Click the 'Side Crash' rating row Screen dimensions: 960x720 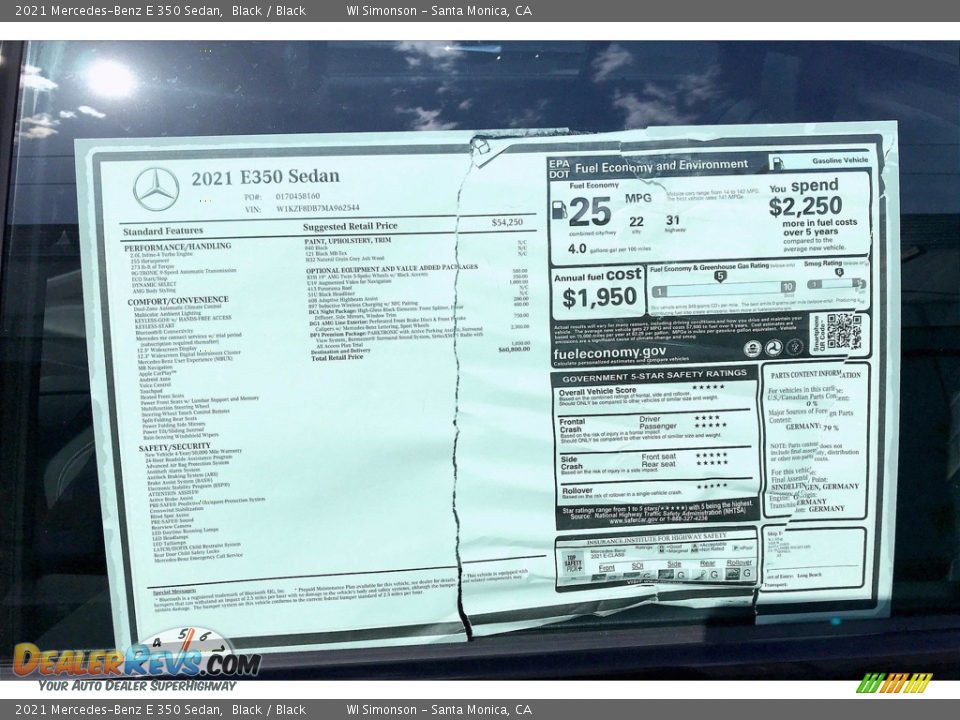pyautogui.click(x=654, y=464)
